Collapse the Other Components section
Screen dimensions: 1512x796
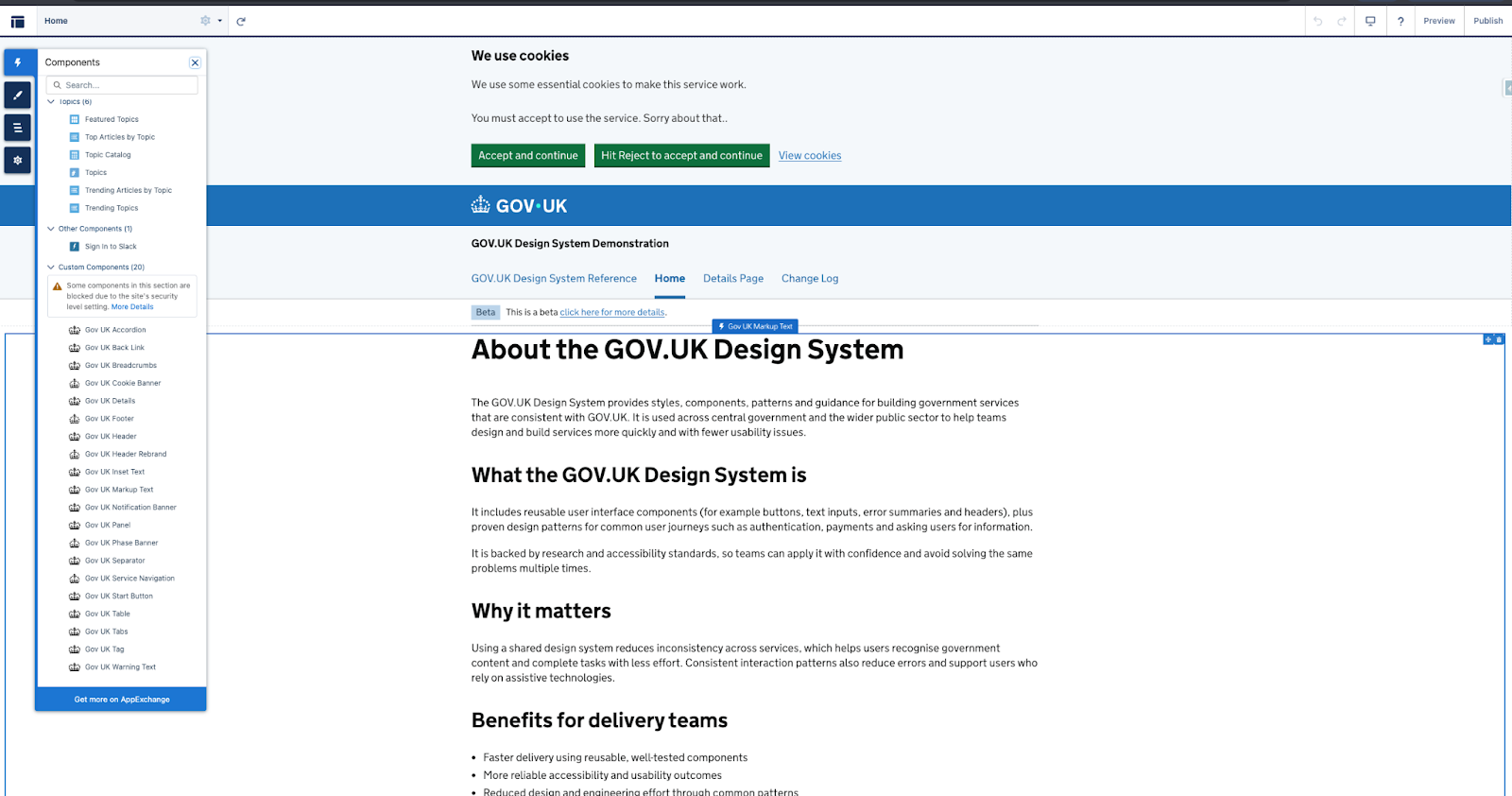[51, 229]
